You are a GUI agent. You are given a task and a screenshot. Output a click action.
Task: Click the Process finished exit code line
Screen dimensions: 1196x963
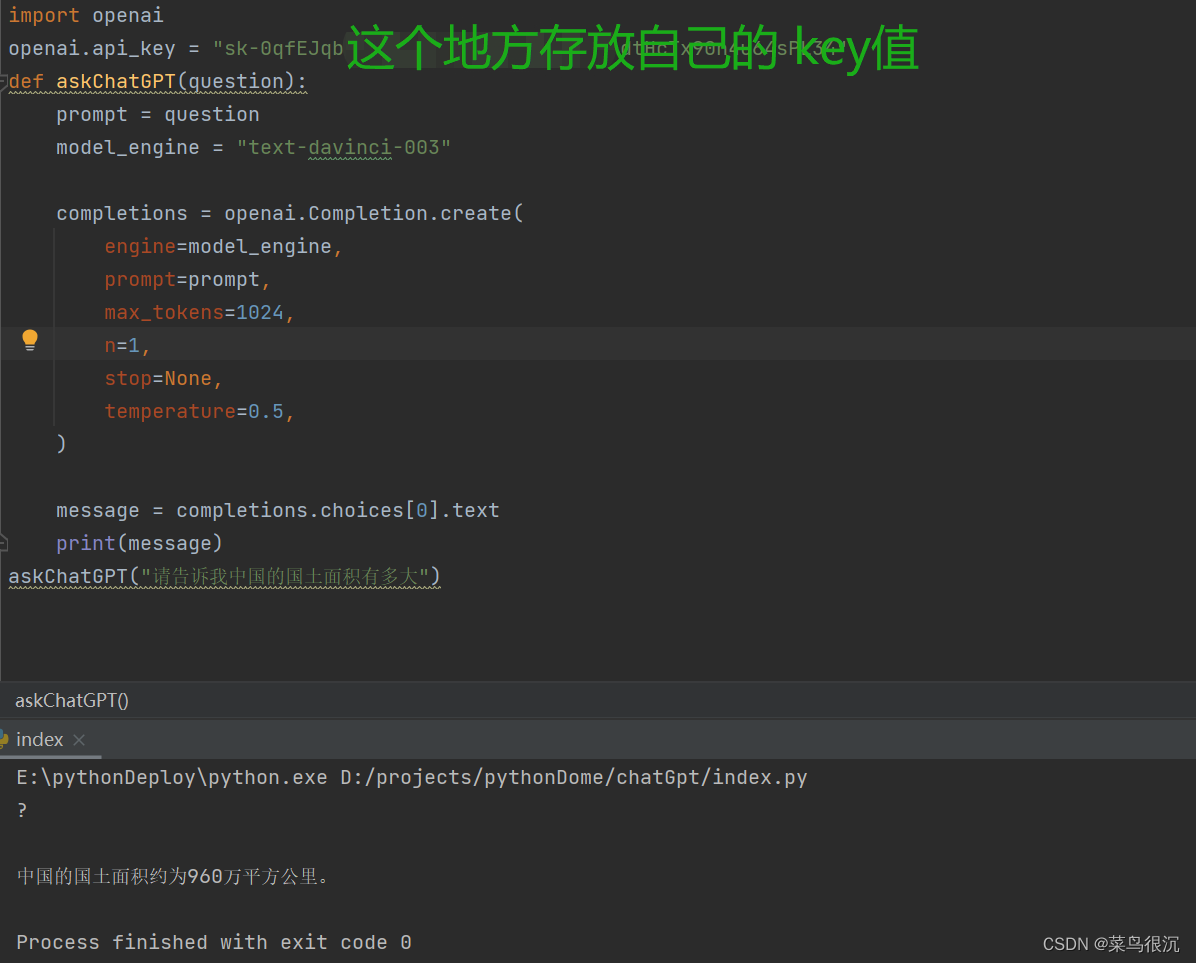click(x=214, y=942)
